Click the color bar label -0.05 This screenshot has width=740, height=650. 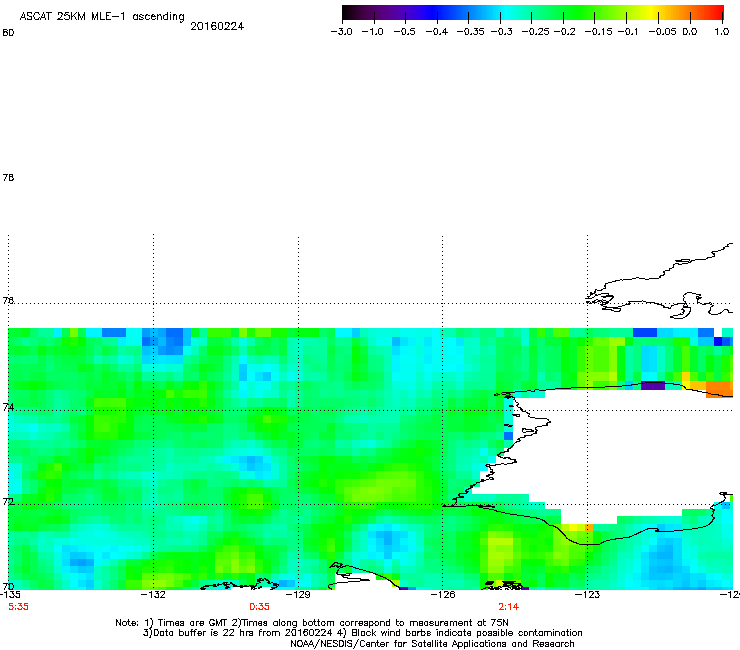(663, 32)
